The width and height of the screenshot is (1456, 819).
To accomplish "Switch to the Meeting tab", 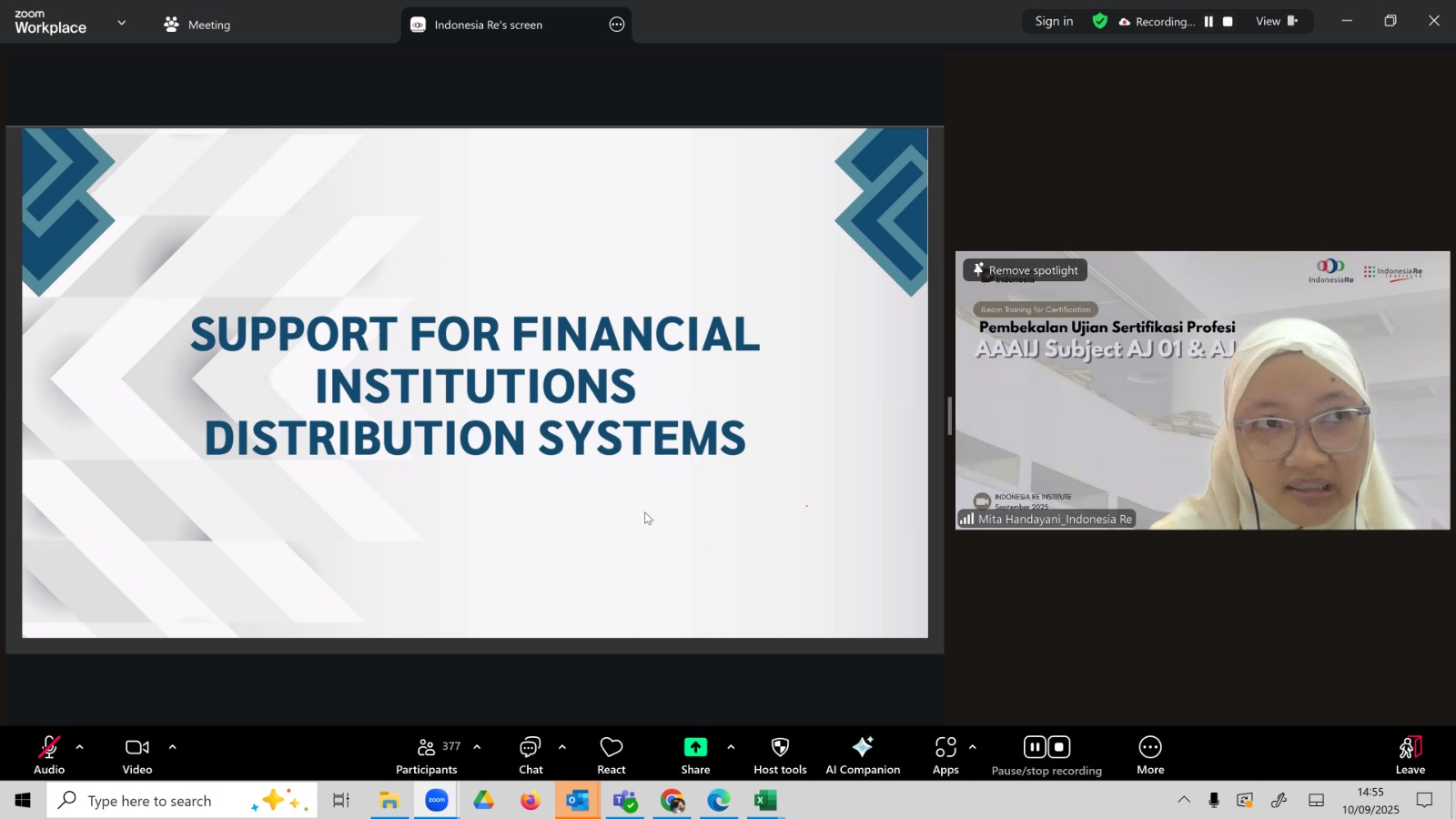I will [197, 25].
